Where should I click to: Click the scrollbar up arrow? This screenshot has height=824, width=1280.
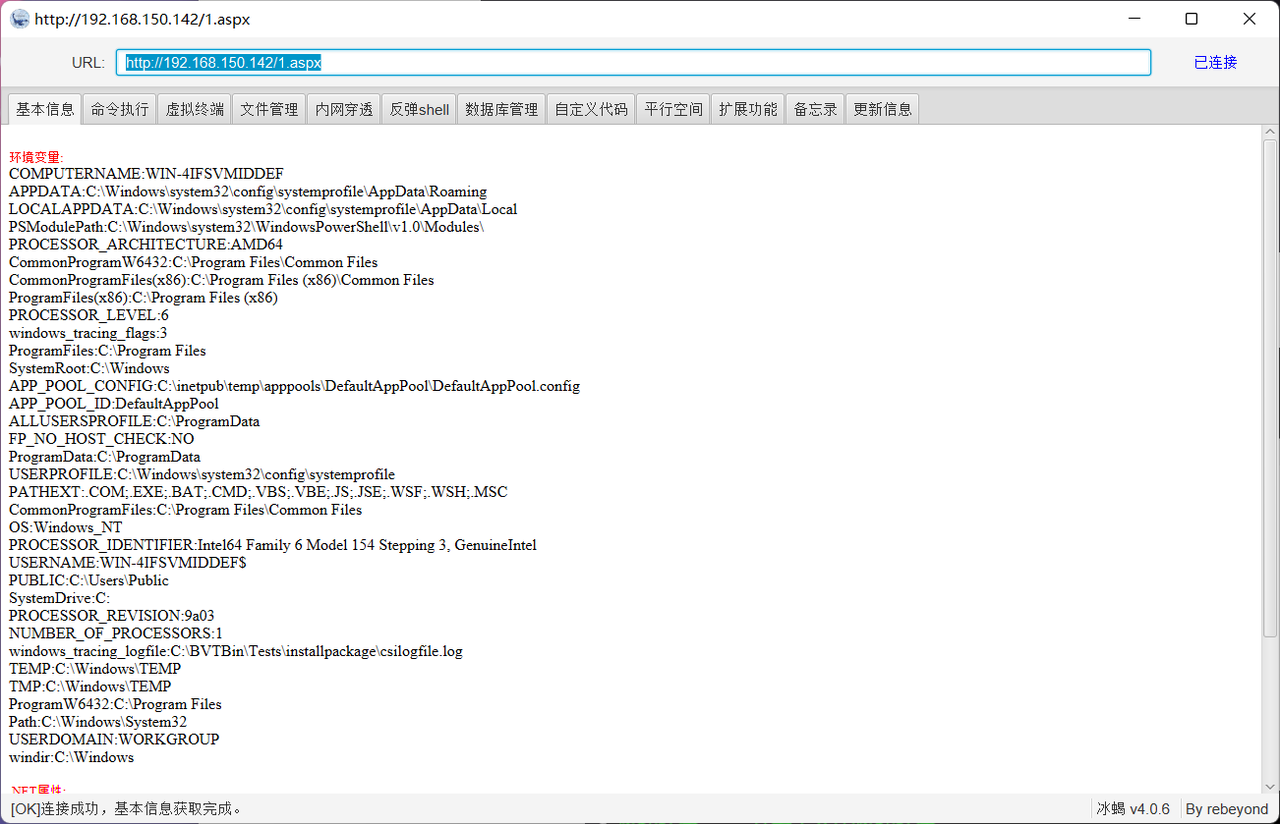pyautogui.click(x=1270, y=132)
